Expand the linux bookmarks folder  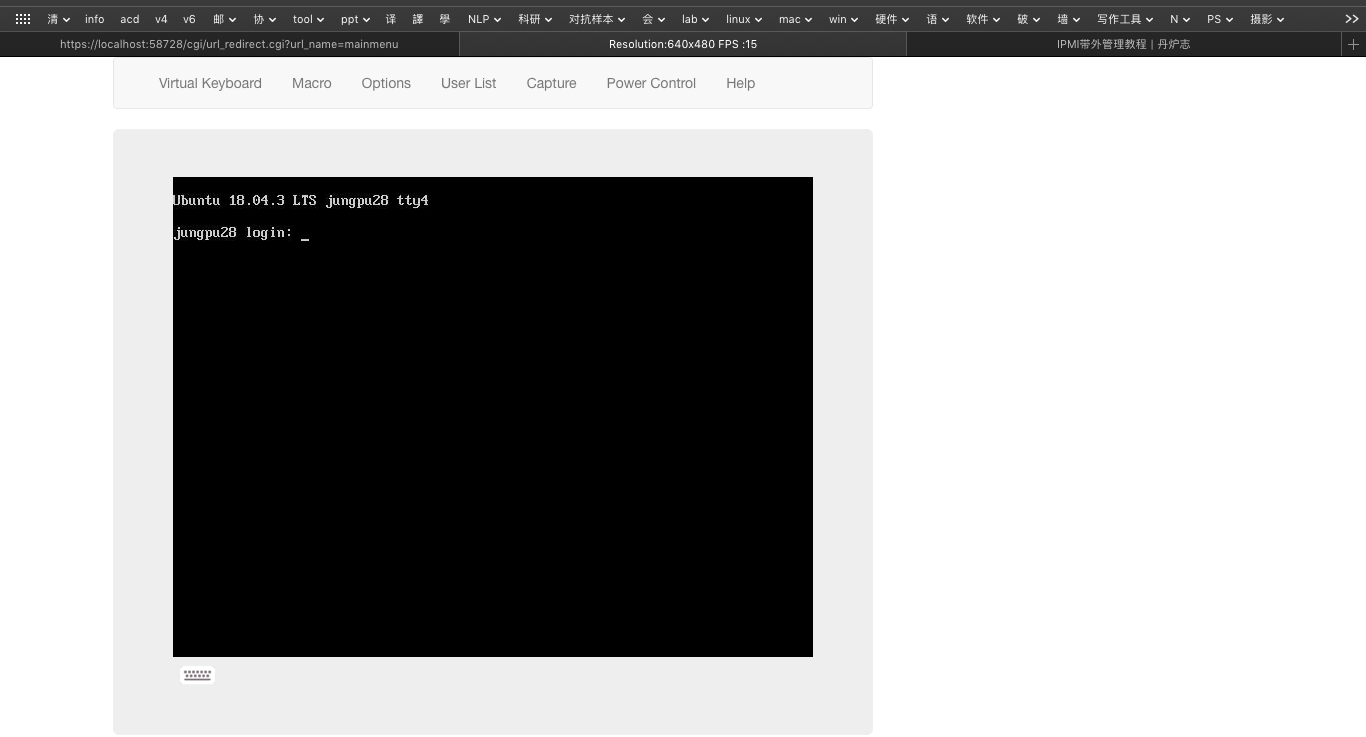743,19
